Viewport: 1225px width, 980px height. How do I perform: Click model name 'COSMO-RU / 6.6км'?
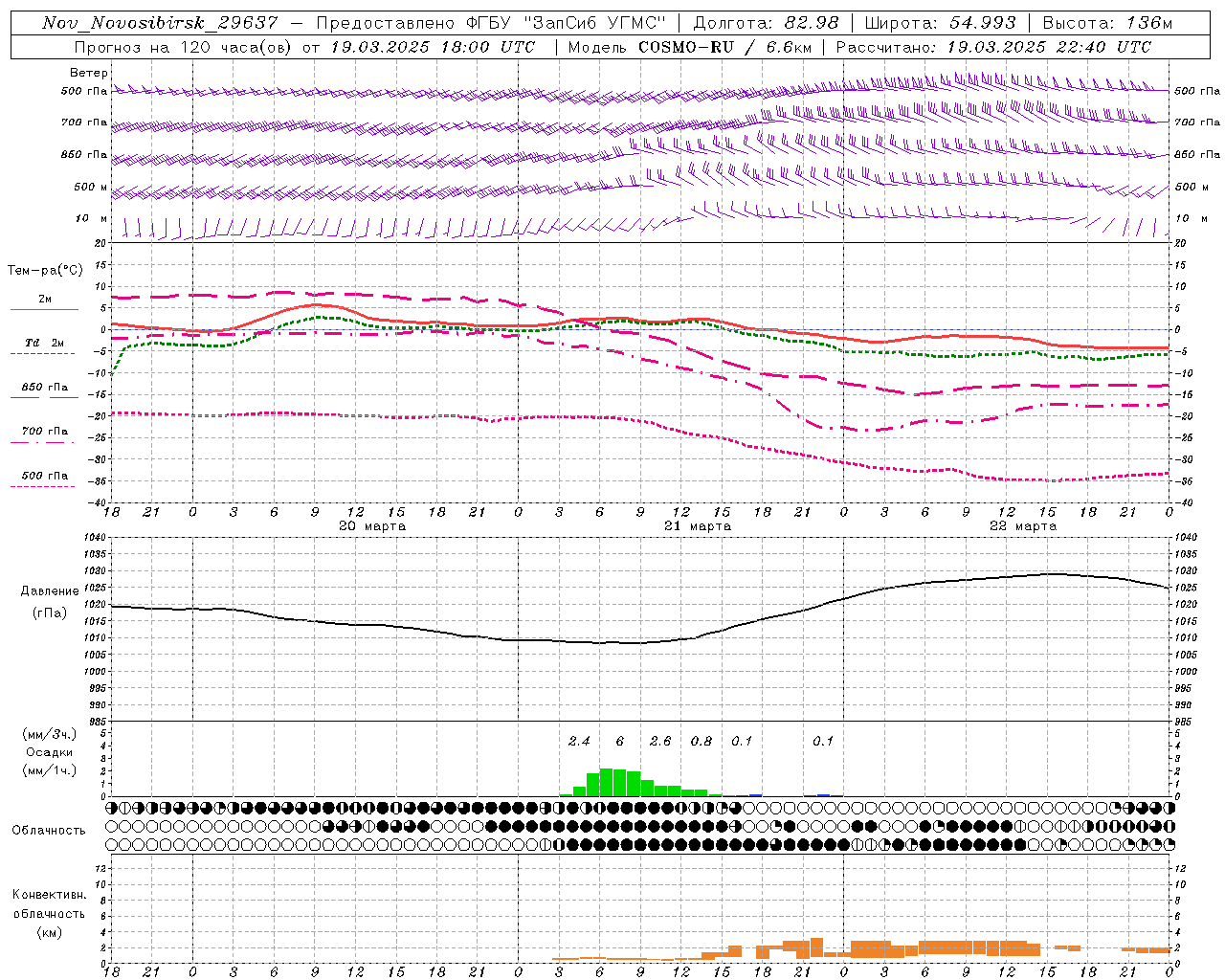click(x=725, y=47)
